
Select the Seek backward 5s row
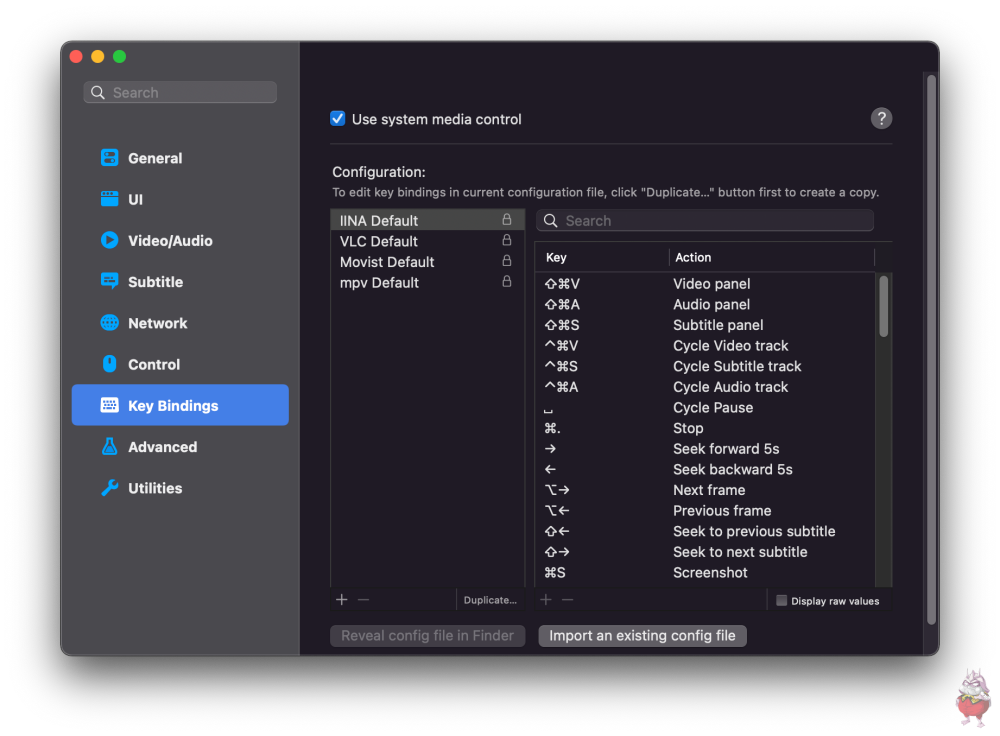click(705, 469)
